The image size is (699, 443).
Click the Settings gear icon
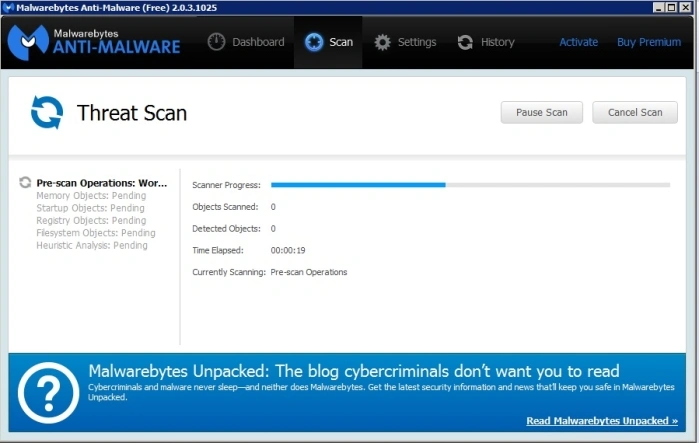tap(382, 42)
